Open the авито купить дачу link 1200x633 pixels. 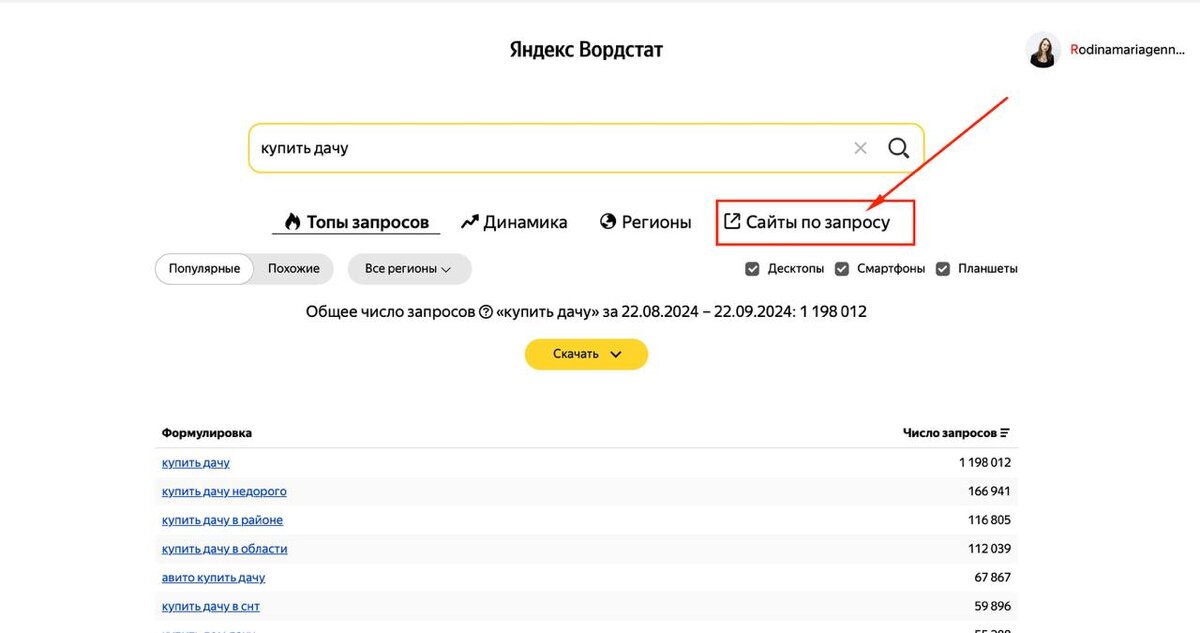[213, 578]
